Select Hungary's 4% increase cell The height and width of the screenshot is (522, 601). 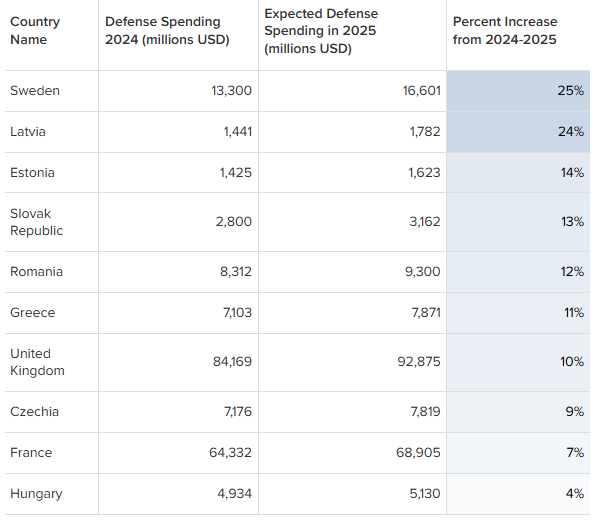click(x=518, y=494)
